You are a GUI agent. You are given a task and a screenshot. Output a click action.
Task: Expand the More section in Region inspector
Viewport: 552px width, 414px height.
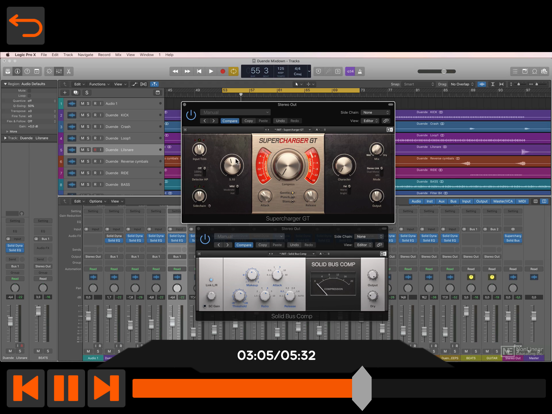coord(12,131)
